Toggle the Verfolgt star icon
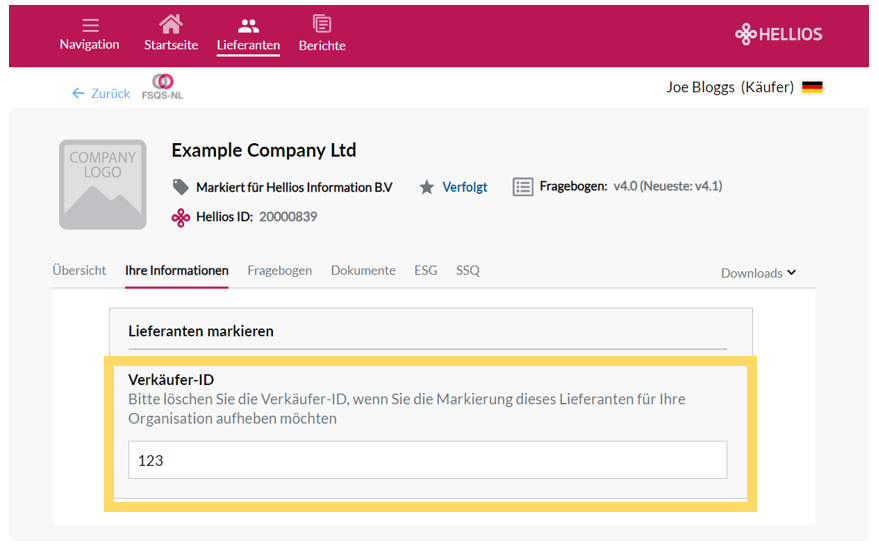 (x=427, y=187)
